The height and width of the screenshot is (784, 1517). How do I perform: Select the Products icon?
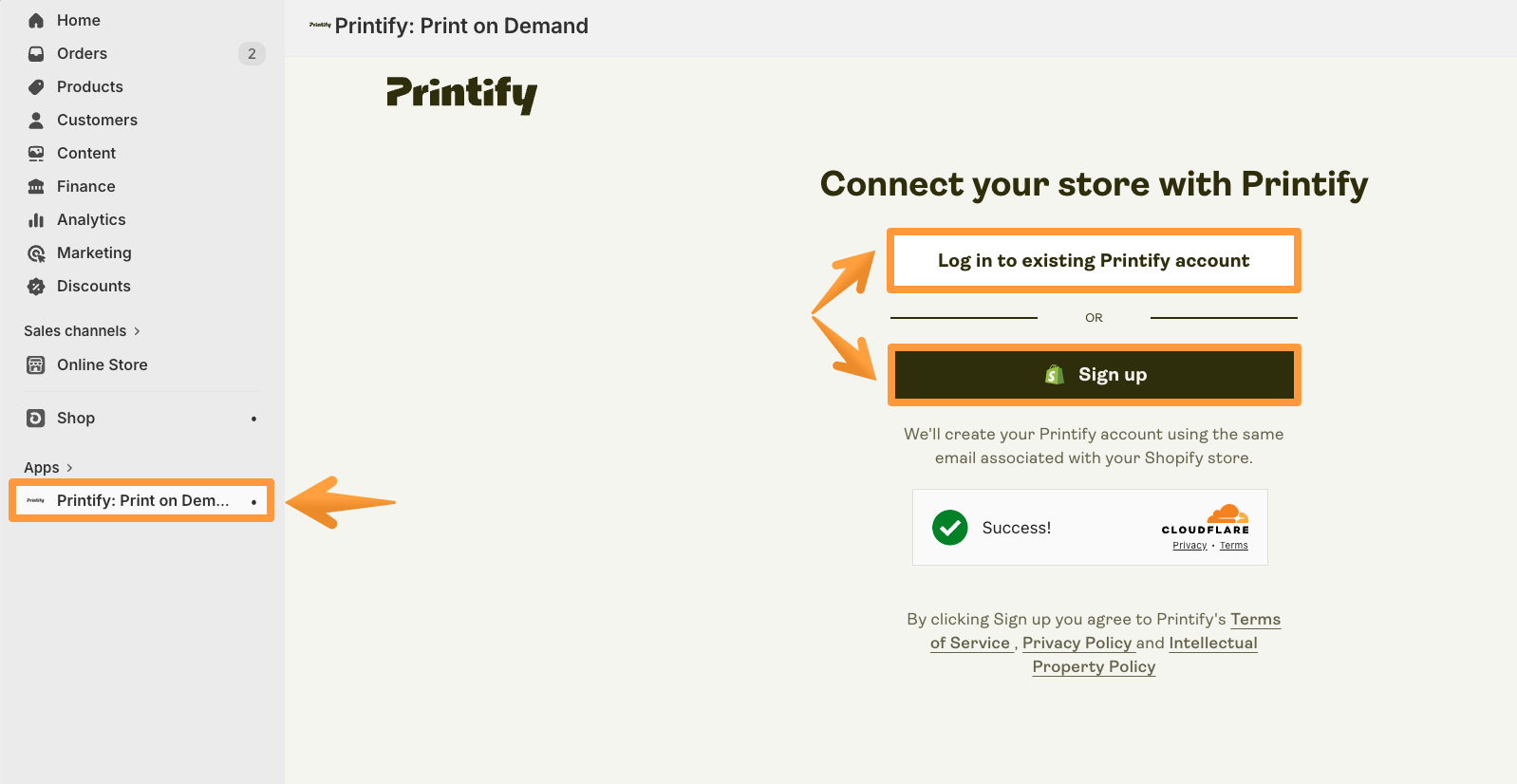click(x=35, y=86)
